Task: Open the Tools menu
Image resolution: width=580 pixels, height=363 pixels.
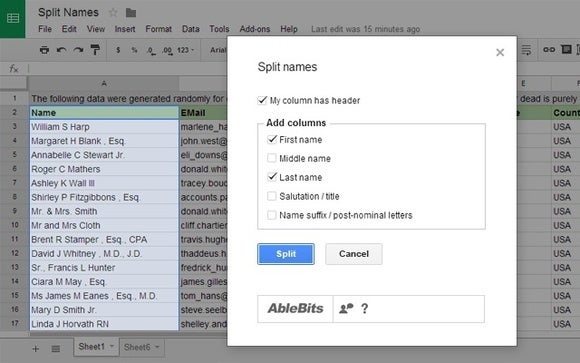Action: point(219,29)
